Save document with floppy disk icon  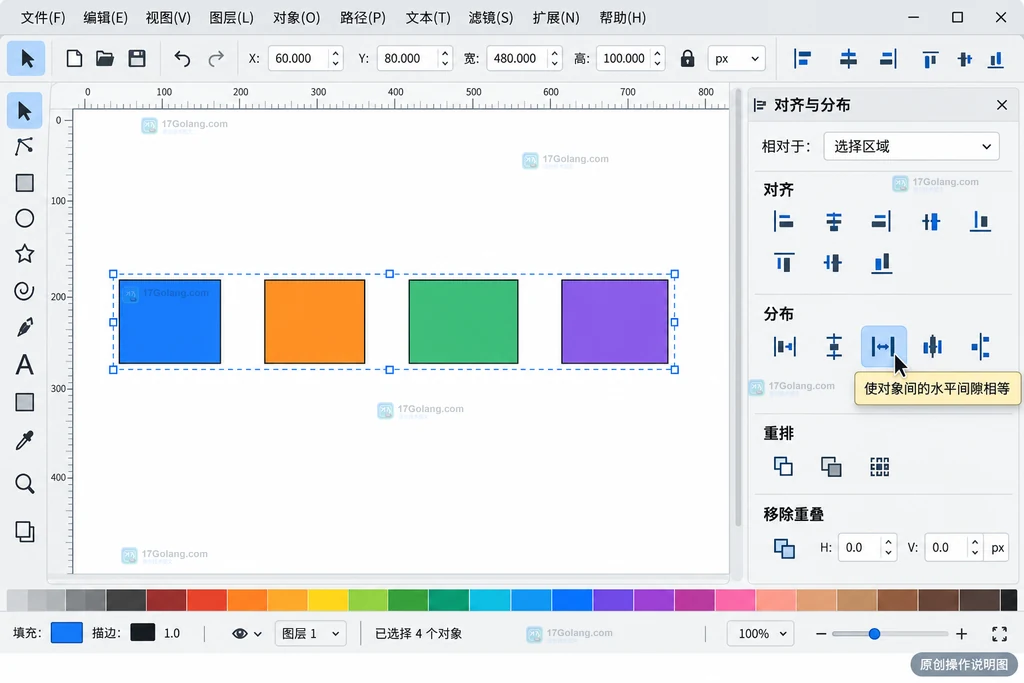[136, 58]
